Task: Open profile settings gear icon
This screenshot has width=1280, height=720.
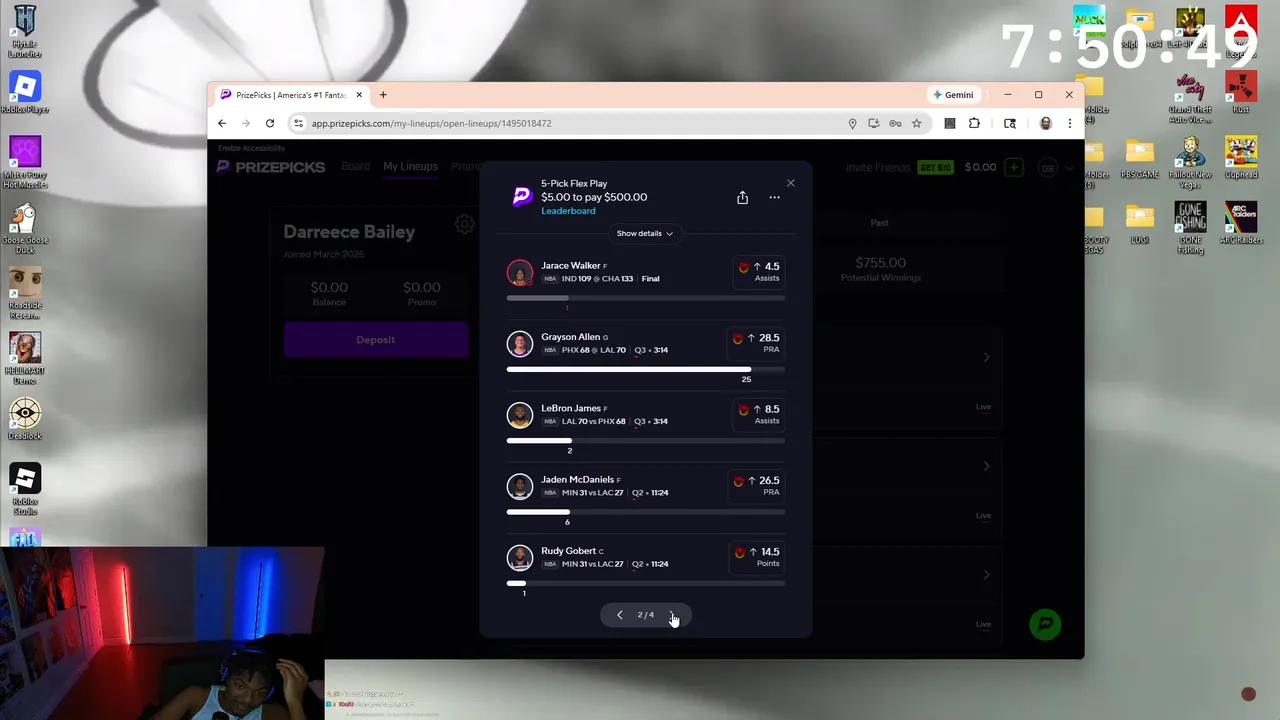Action: (464, 224)
